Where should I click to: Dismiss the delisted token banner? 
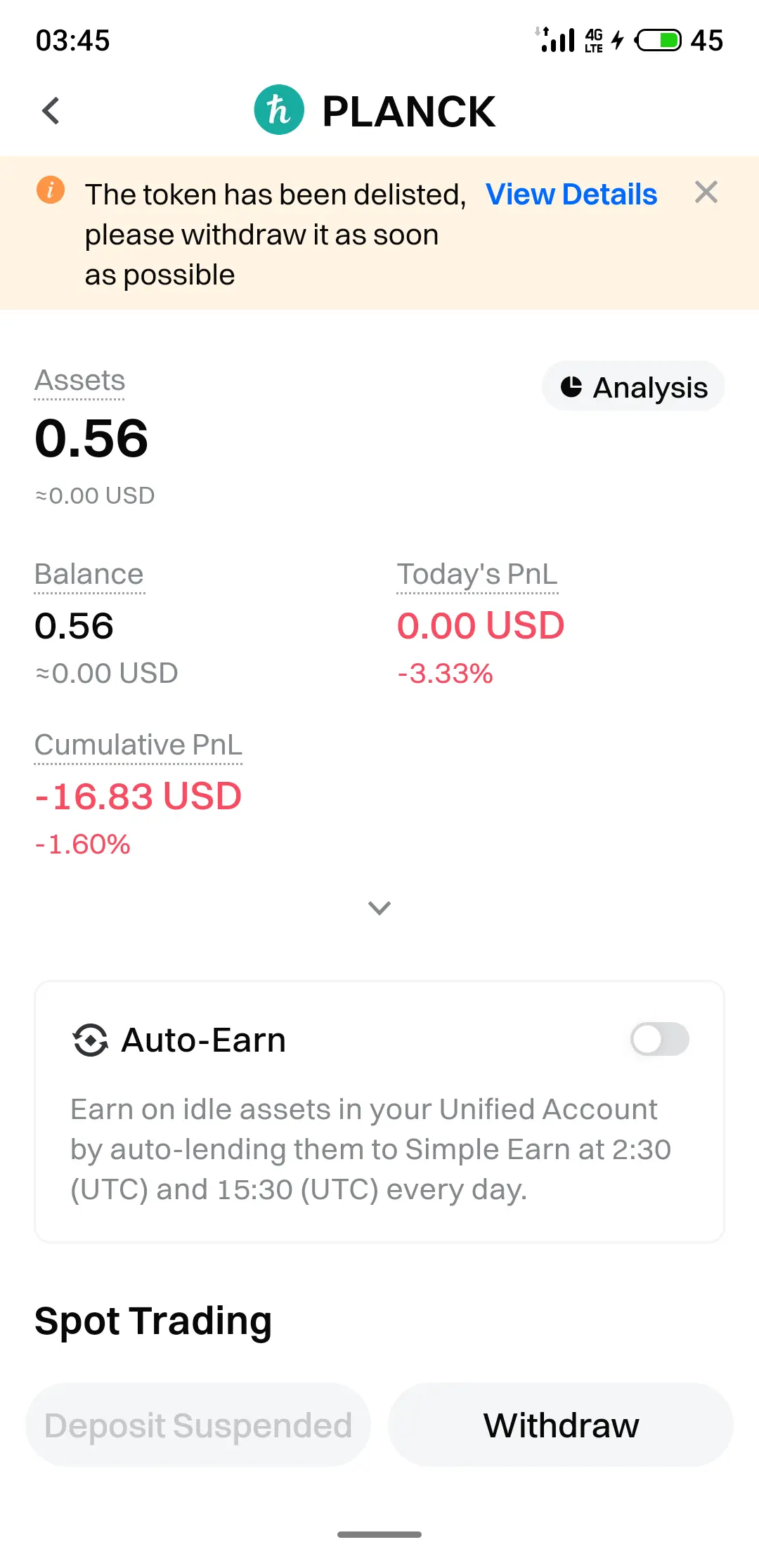(x=706, y=192)
